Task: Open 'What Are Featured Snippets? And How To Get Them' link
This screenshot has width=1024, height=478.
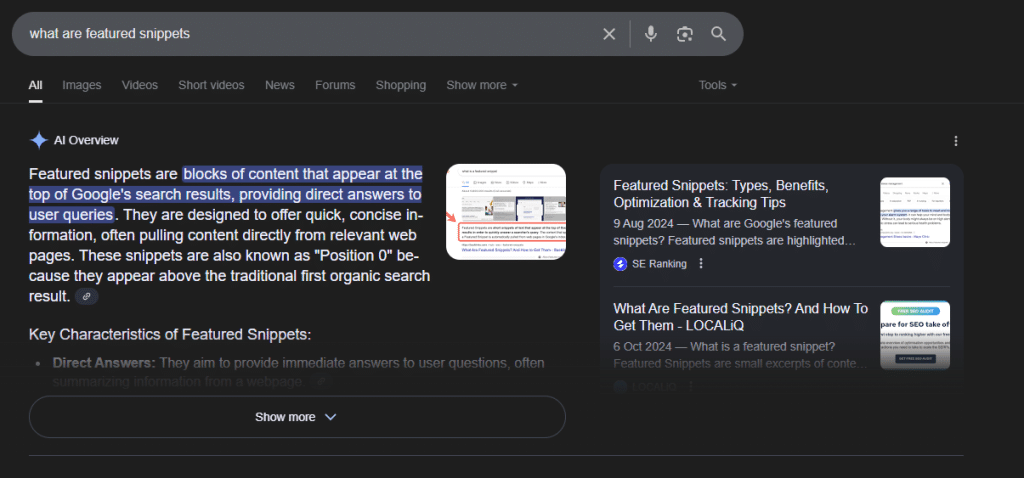Action: (x=741, y=317)
